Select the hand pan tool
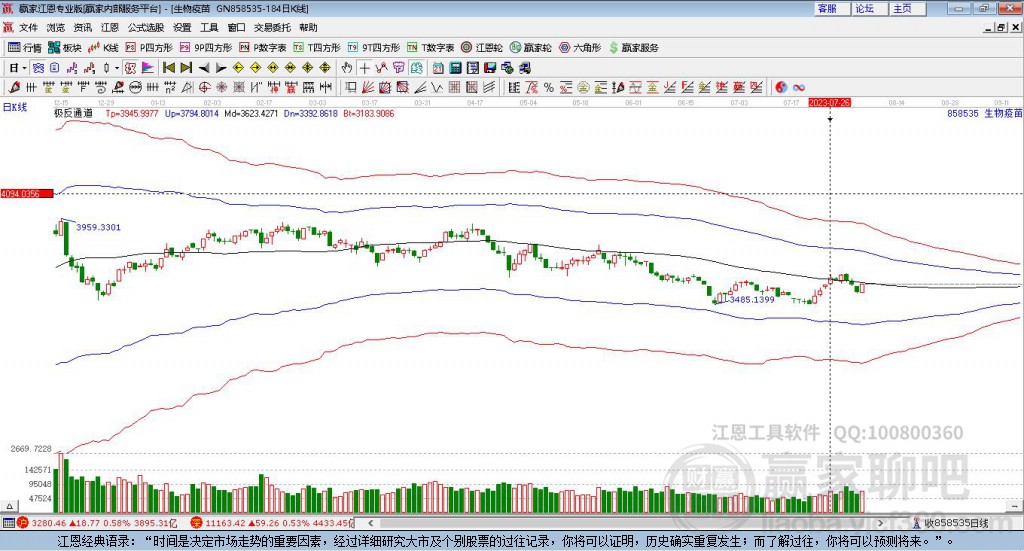The image size is (1024, 551). tap(347, 68)
